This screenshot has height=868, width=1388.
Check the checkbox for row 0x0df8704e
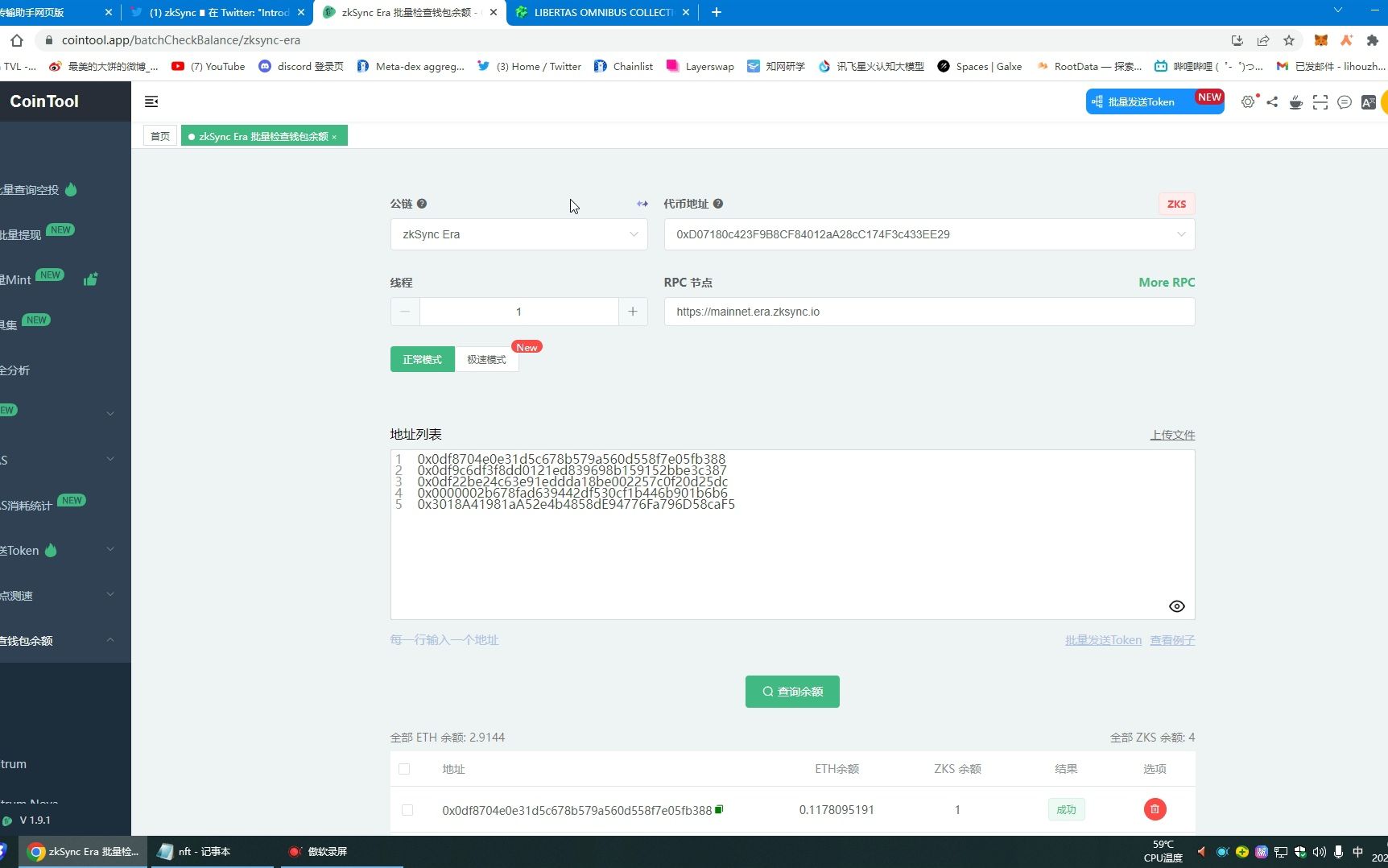[x=407, y=810]
